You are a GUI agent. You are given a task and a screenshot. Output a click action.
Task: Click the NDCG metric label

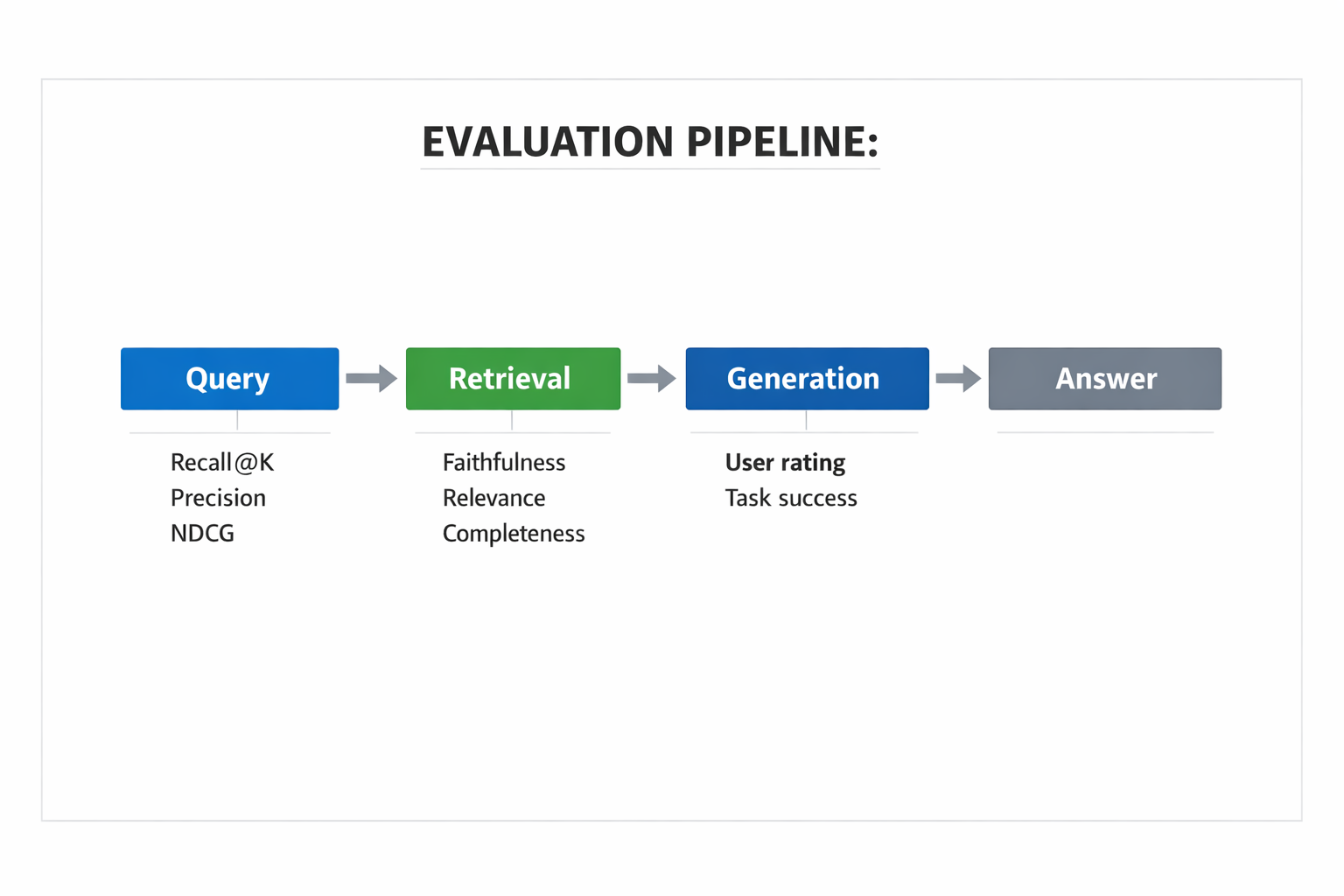point(202,534)
